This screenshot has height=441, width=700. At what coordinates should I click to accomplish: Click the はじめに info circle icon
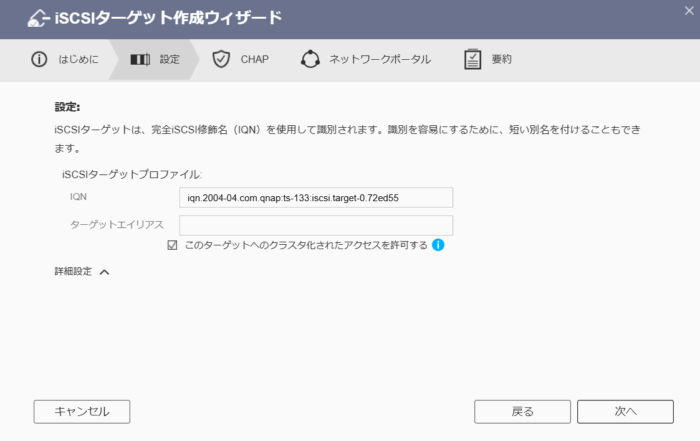point(40,60)
